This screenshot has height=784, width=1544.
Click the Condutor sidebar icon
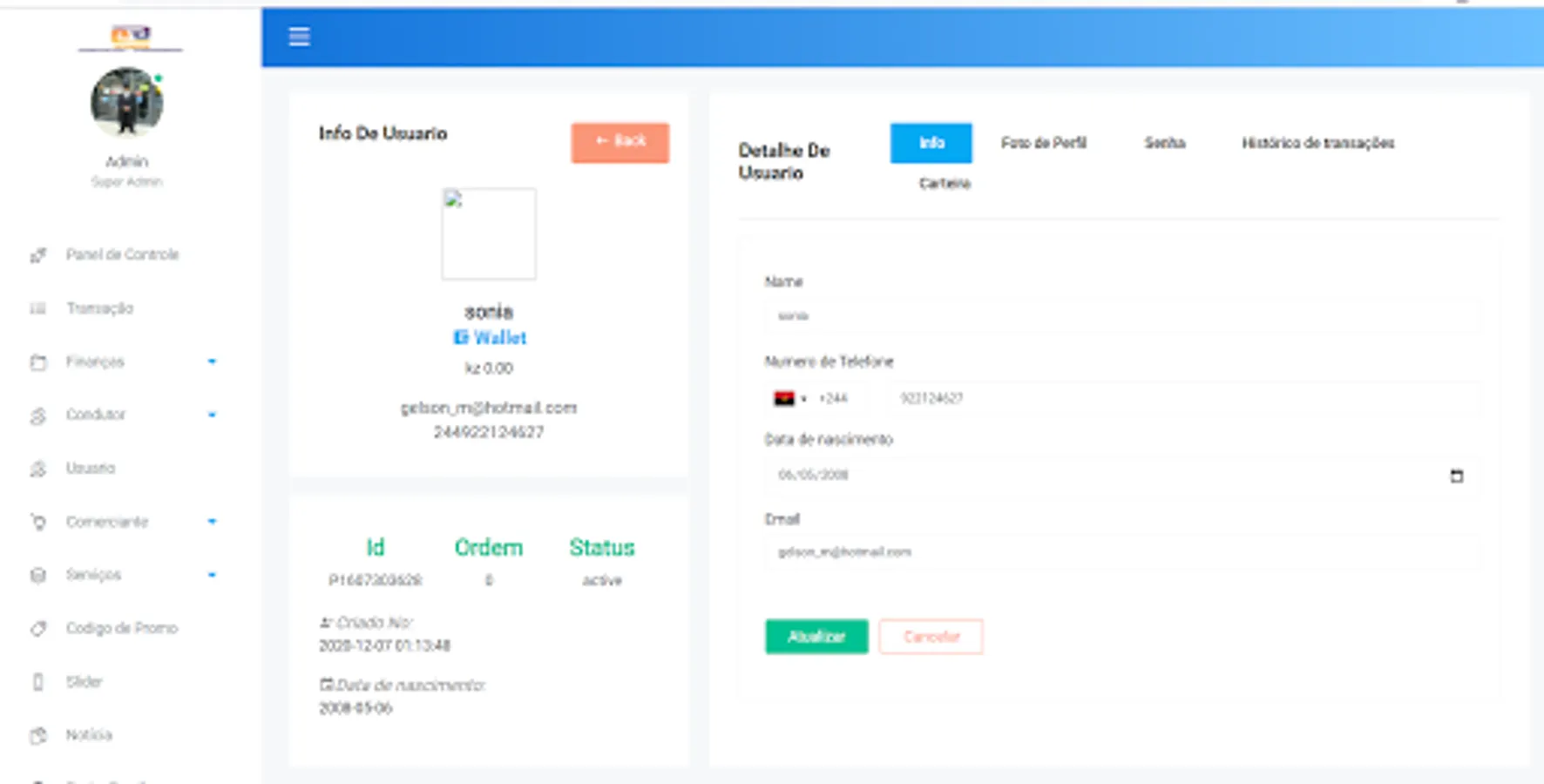coord(38,416)
